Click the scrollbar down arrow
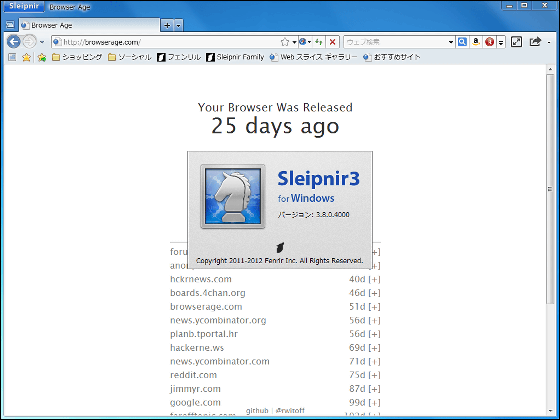The width and height of the screenshot is (560, 420). 550,411
